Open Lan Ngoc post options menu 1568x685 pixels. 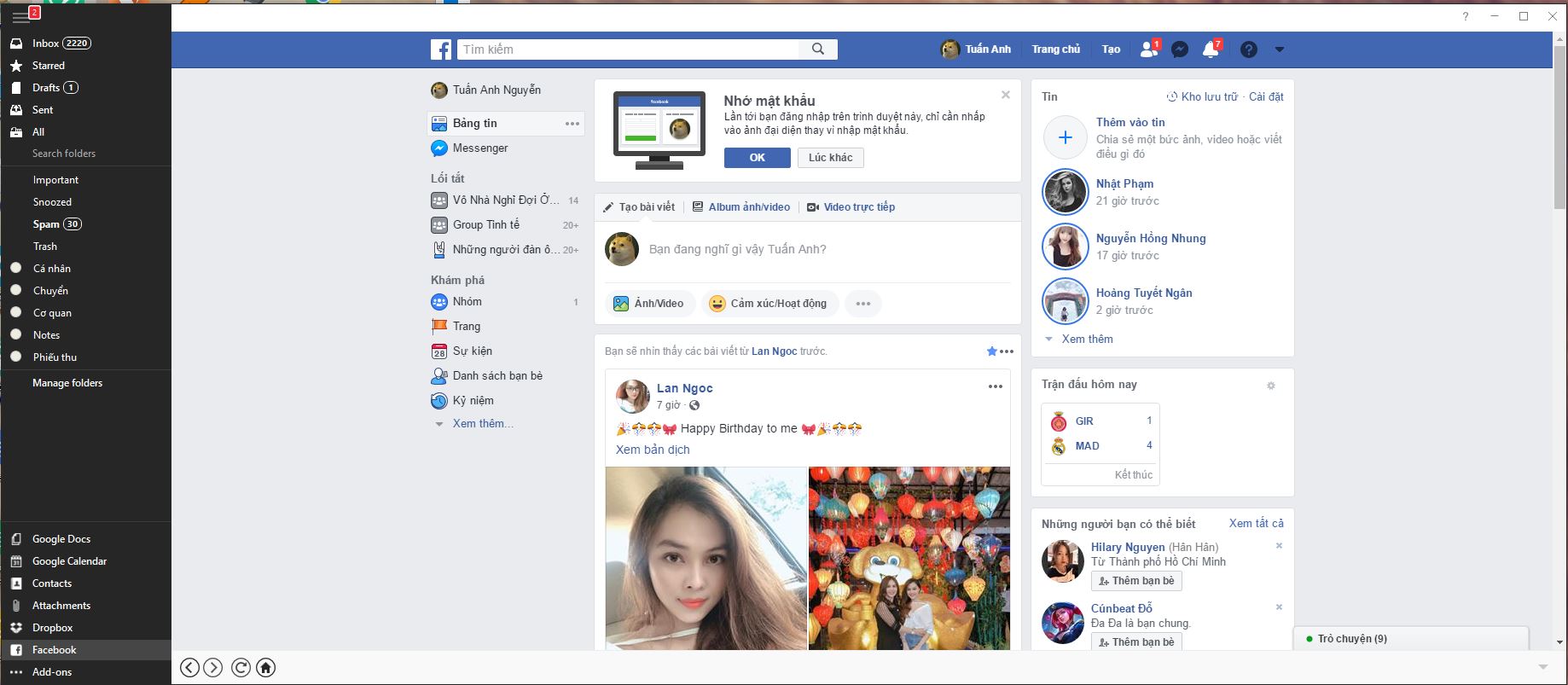(996, 386)
